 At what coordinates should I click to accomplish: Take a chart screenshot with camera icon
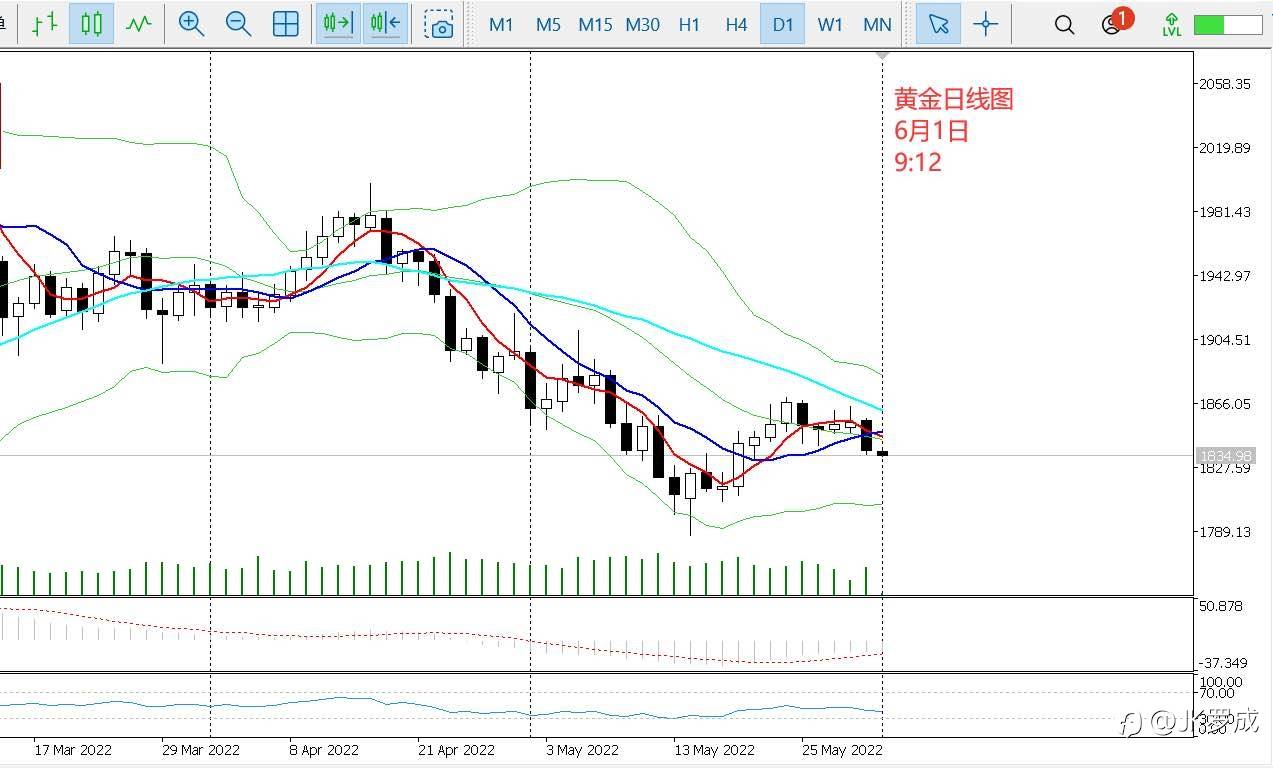[x=439, y=24]
